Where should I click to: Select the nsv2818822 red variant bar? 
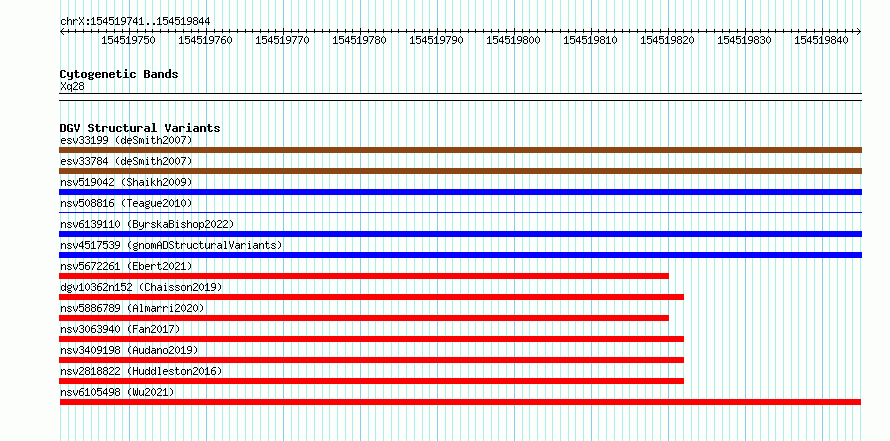coord(372,381)
